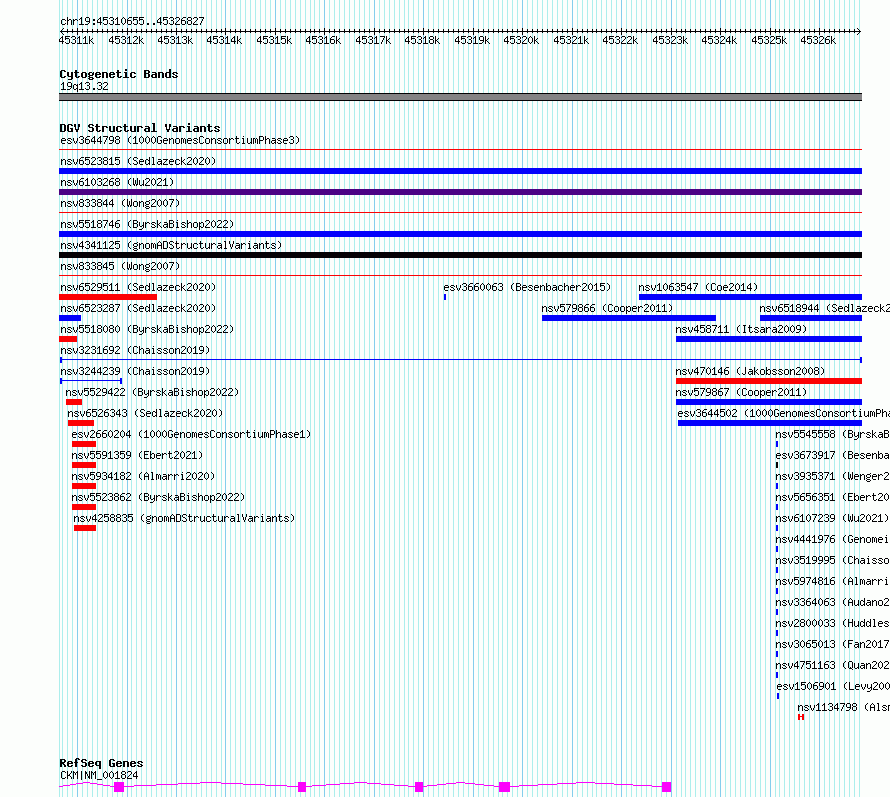This screenshot has width=890, height=797.
Task: Click the nsv5656351 Ebert variant label
Action: 833,497
